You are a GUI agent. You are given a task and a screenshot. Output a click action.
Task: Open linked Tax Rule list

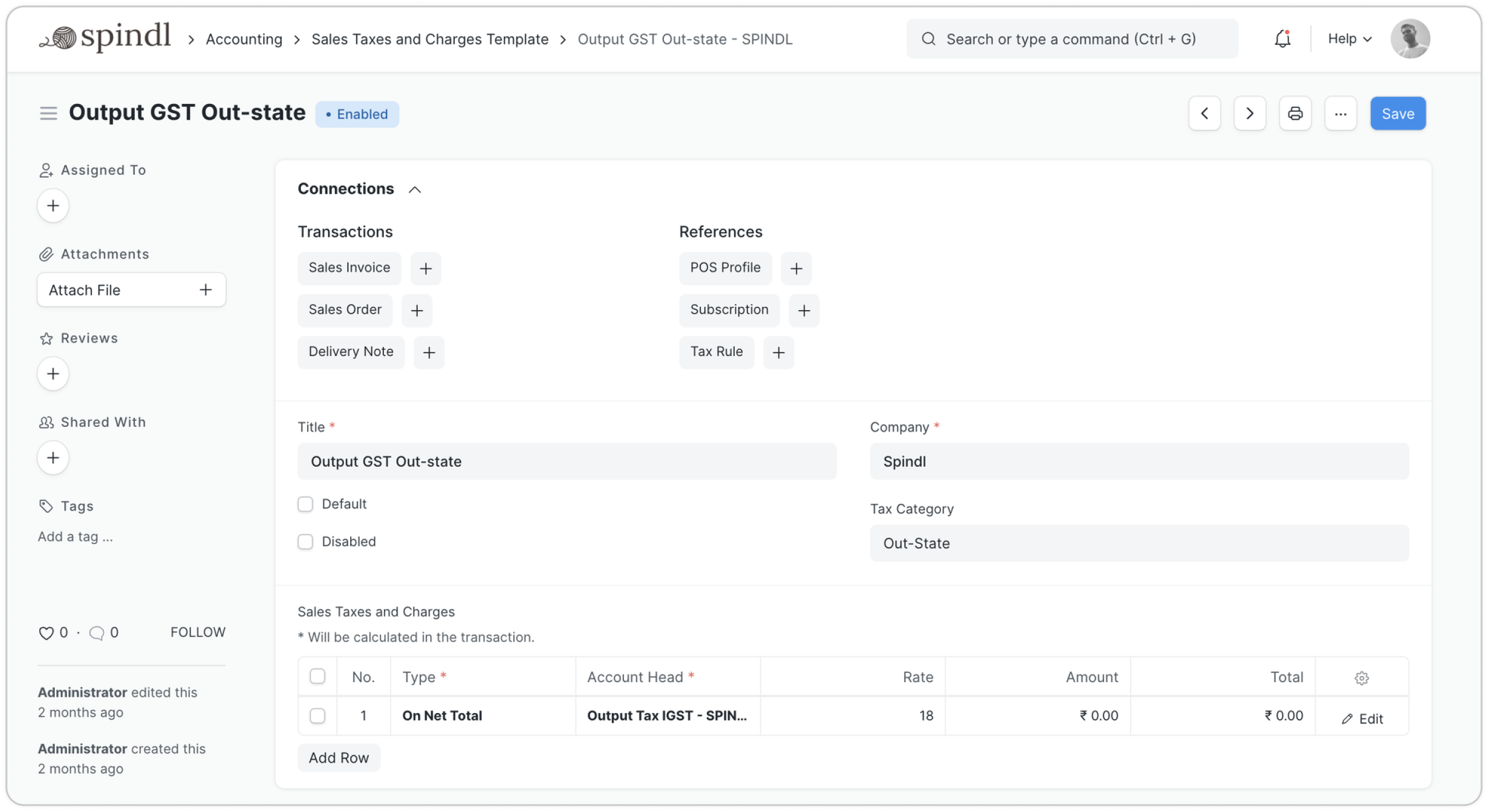point(717,352)
